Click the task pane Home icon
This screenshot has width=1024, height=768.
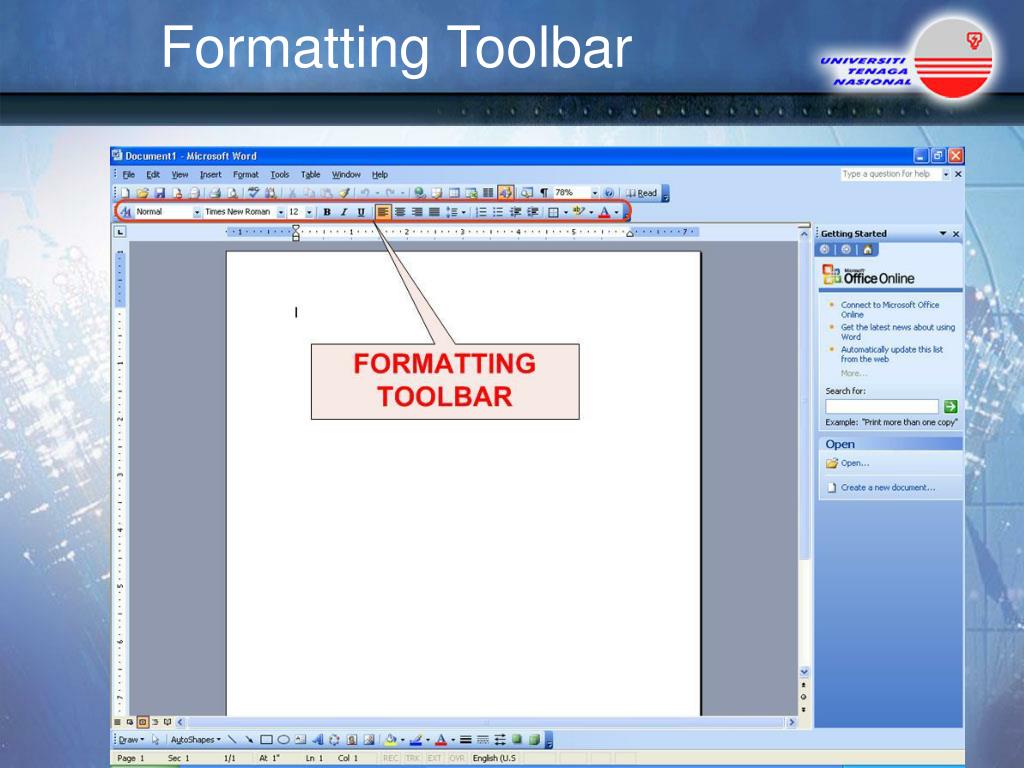click(867, 249)
